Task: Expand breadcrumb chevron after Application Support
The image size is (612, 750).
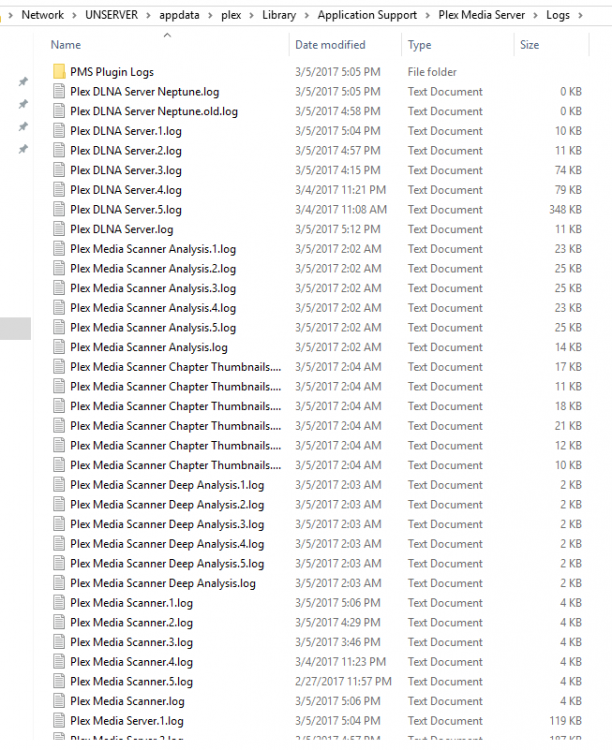Action: click(428, 16)
